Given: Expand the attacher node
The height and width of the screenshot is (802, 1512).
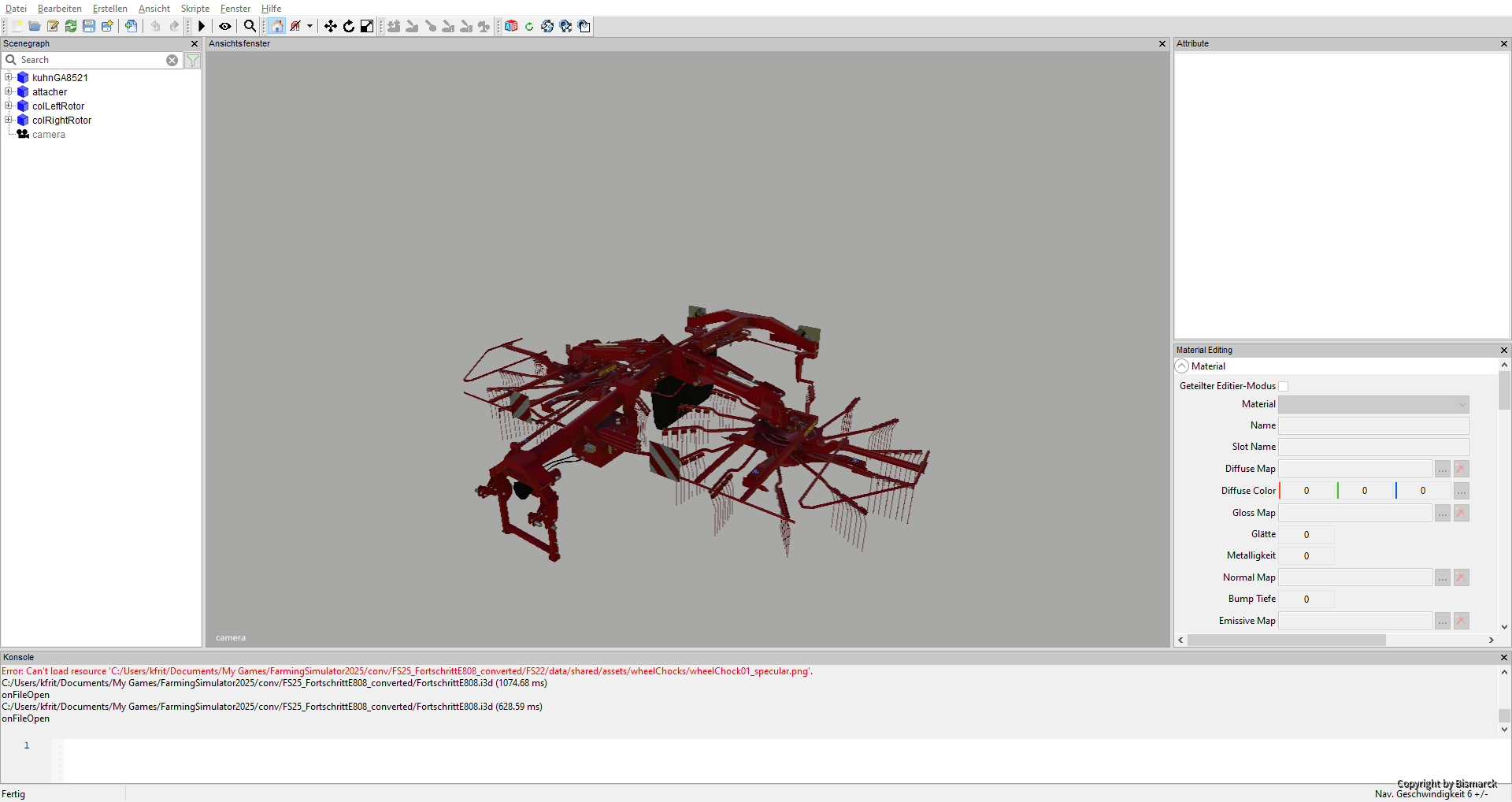Looking at the screenshot, I should click(9, 91).
